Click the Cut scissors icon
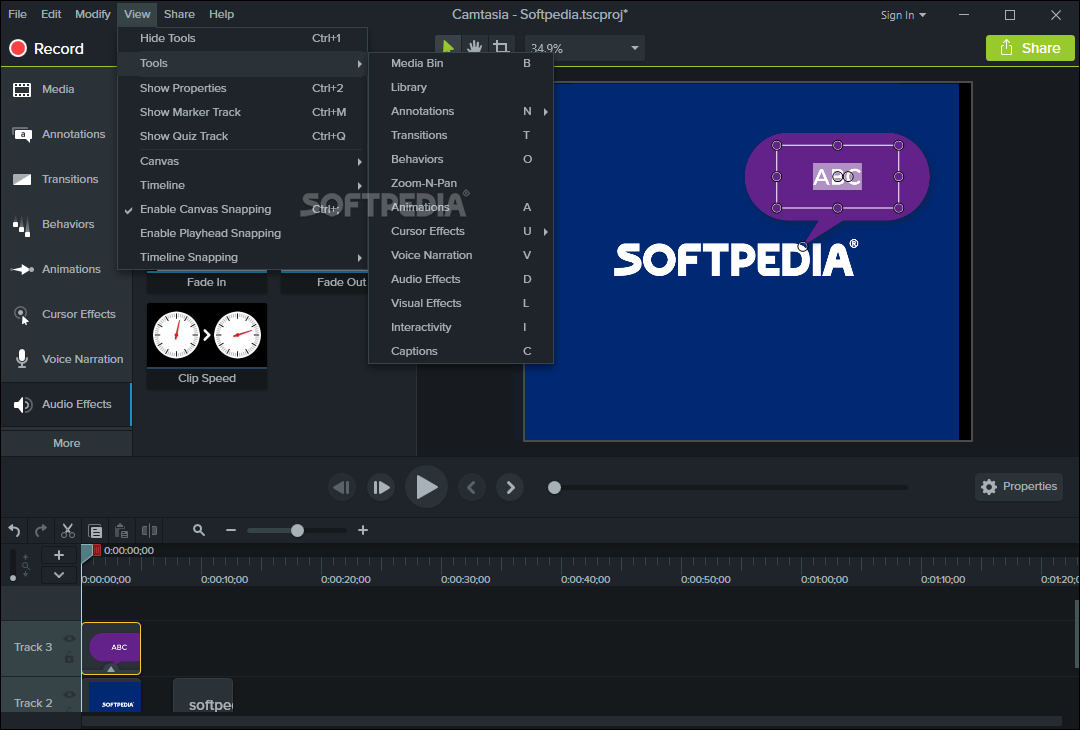 click(68, 531)
